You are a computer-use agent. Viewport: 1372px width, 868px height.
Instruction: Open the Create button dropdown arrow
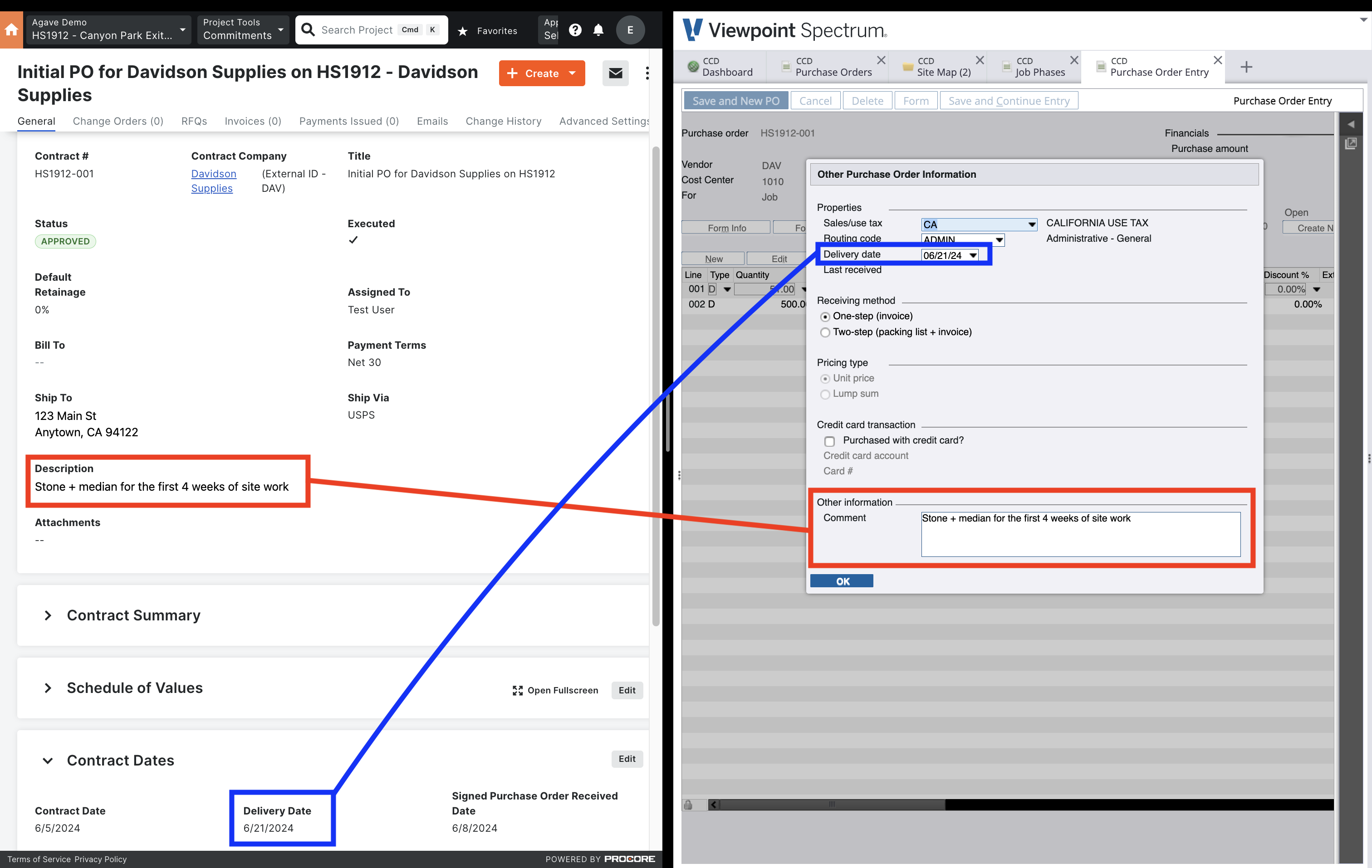coord(572,73)
